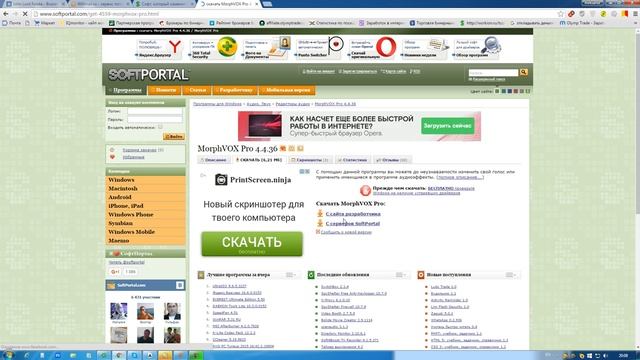Image resolution: width=640 pixels, height=360 pixels.
Task: Switch to the Статистика tab
Action: (353, 160)
